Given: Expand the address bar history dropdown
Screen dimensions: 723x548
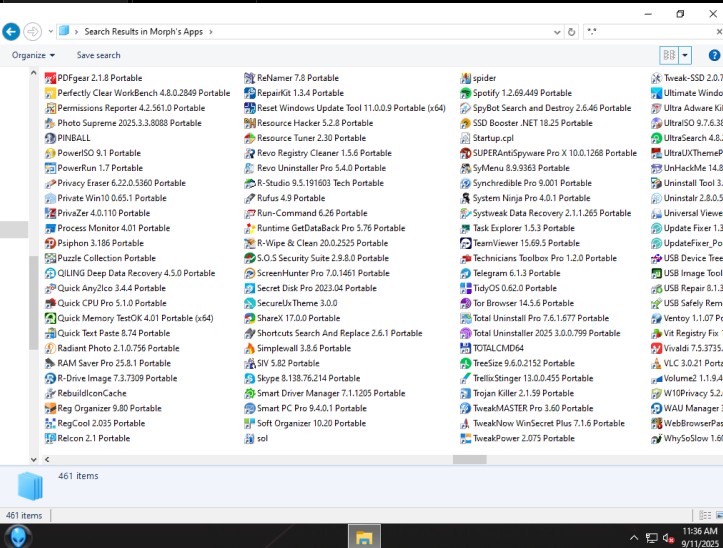Looking at the screenshot, I should pyautogui.click(x=557, y=32).
